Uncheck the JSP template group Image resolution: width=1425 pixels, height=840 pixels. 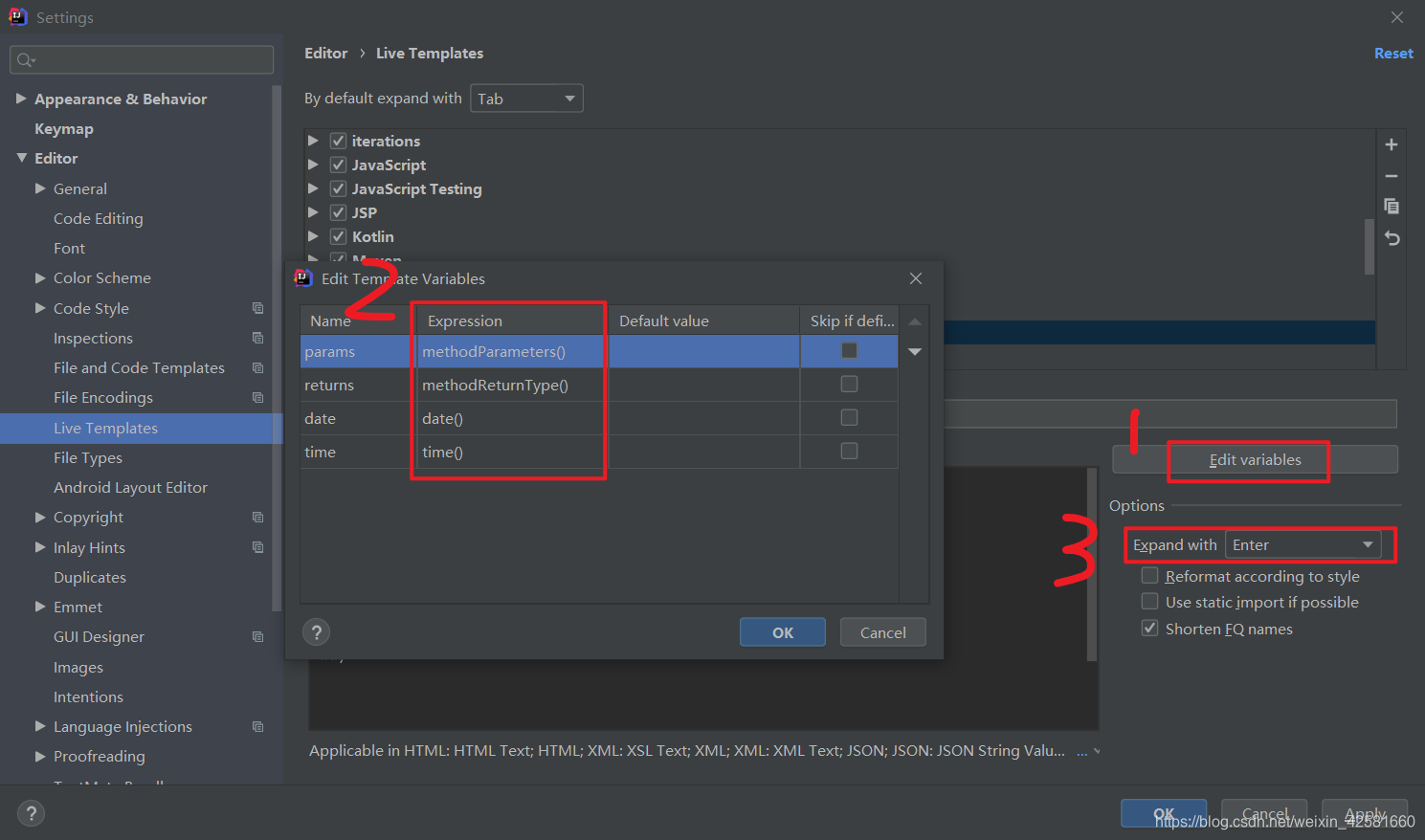(x=338, y=212)
